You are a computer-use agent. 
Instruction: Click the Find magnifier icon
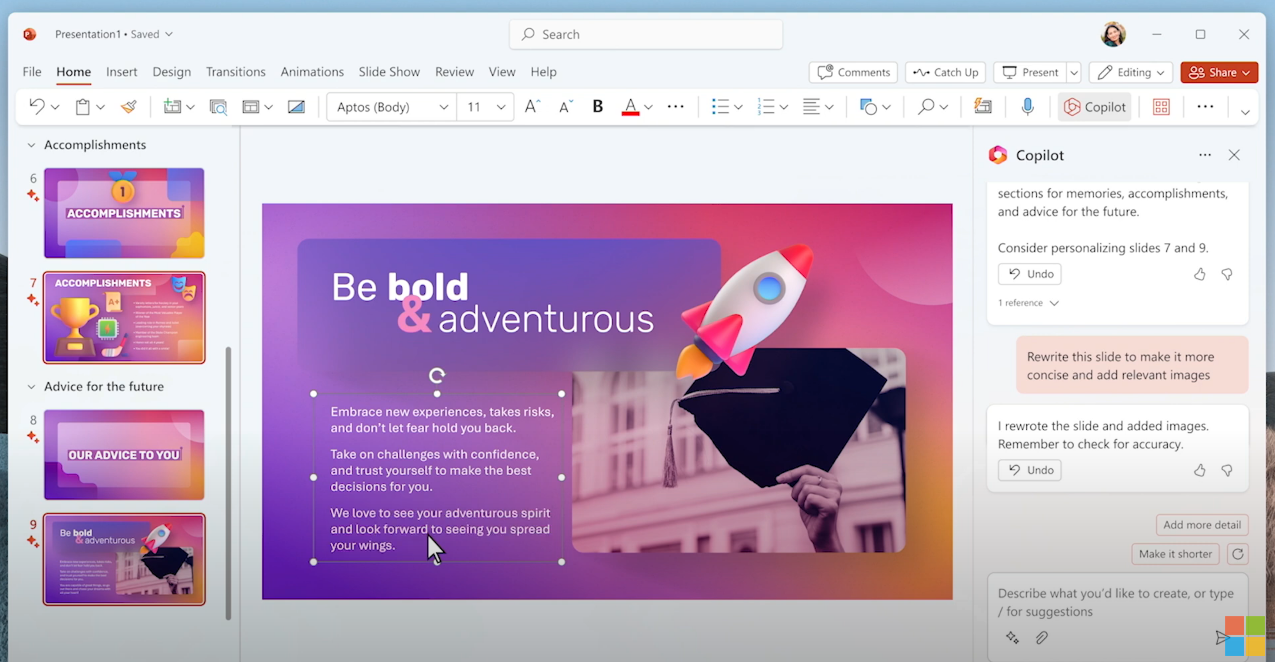[x=926, y=106]
